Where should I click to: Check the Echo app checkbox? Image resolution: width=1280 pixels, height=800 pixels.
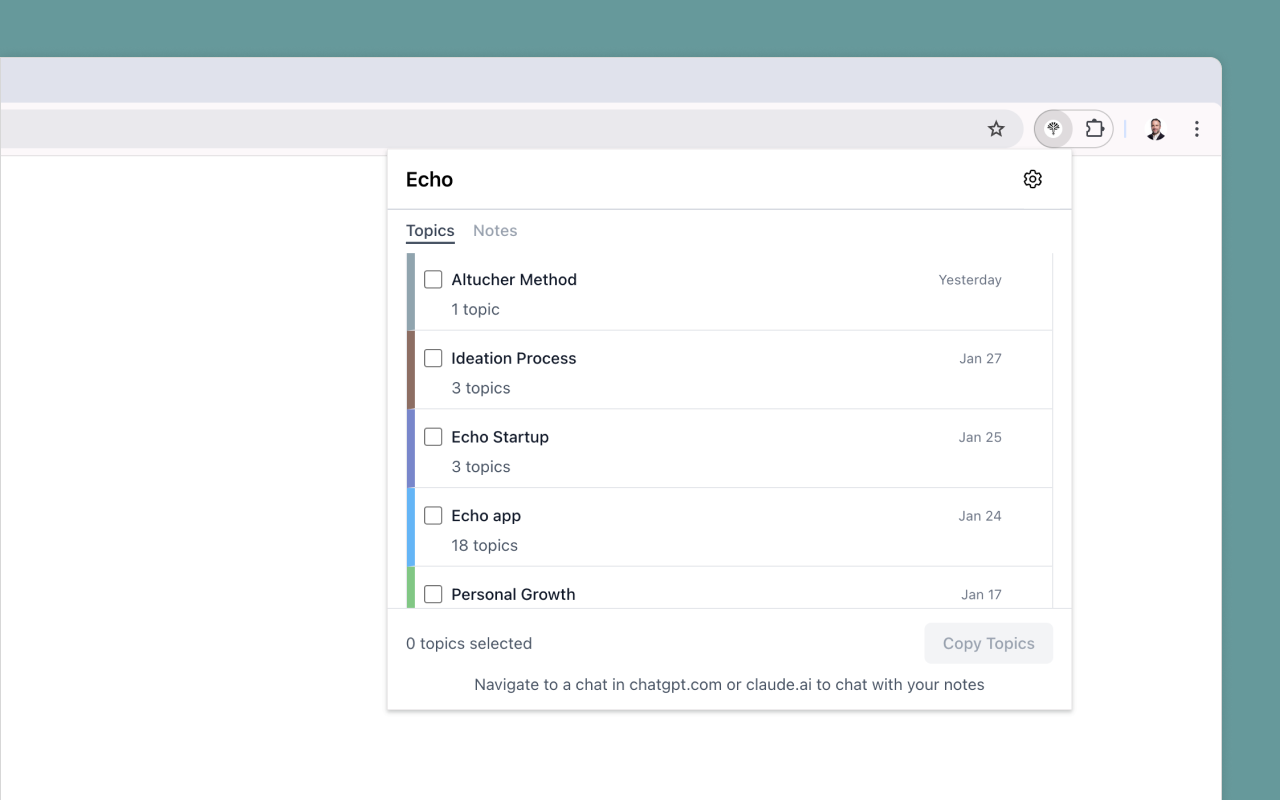click(x=433, y=516)
